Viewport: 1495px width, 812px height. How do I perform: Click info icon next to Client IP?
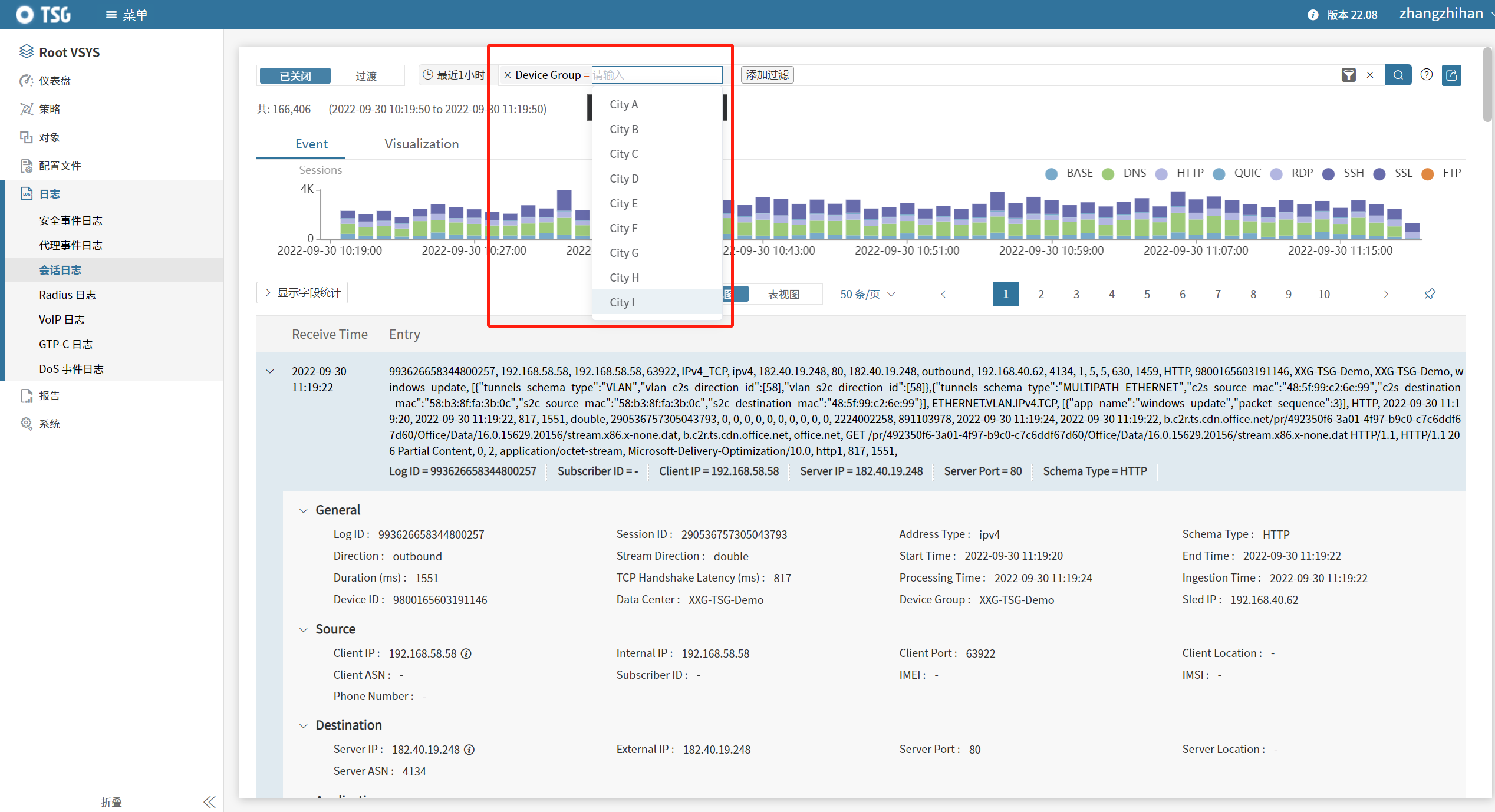(466, 653)
